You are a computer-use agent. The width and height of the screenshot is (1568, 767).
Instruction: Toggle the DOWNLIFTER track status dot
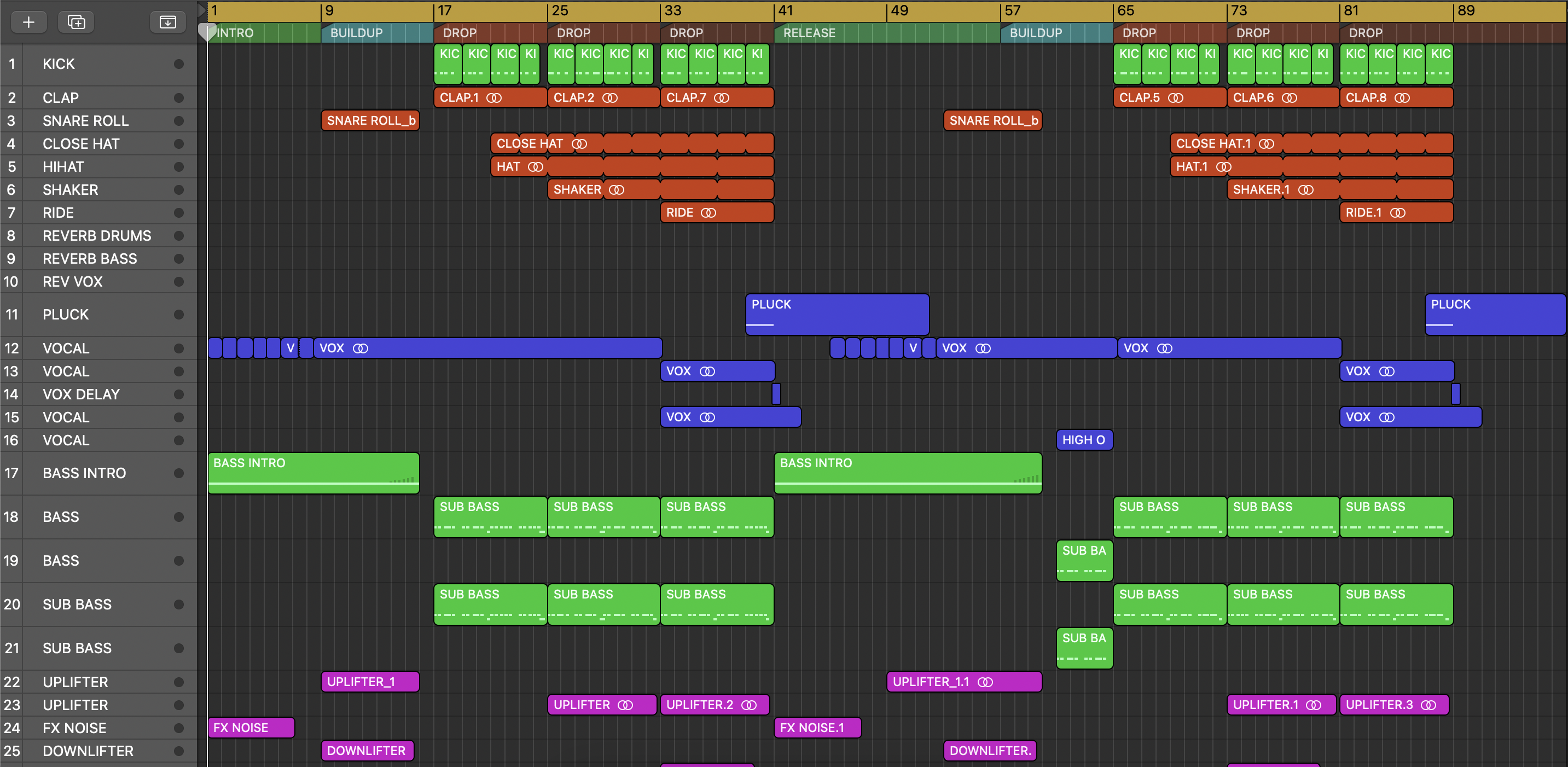(x=178, y=751)
